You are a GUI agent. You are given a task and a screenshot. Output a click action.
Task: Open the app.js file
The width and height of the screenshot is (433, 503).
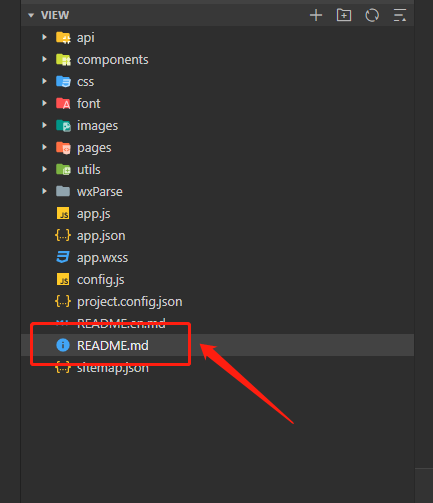click(x=93, y=214)
